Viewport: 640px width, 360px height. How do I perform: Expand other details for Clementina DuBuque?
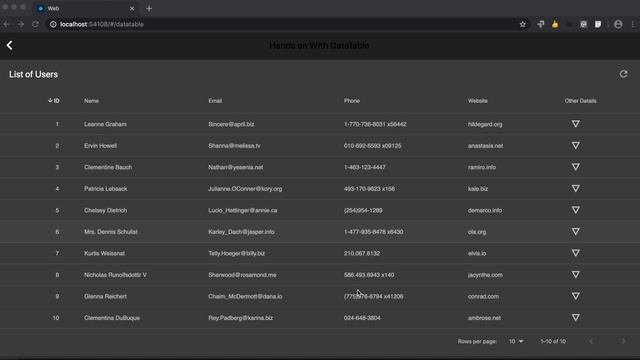[x=576, y=318]
